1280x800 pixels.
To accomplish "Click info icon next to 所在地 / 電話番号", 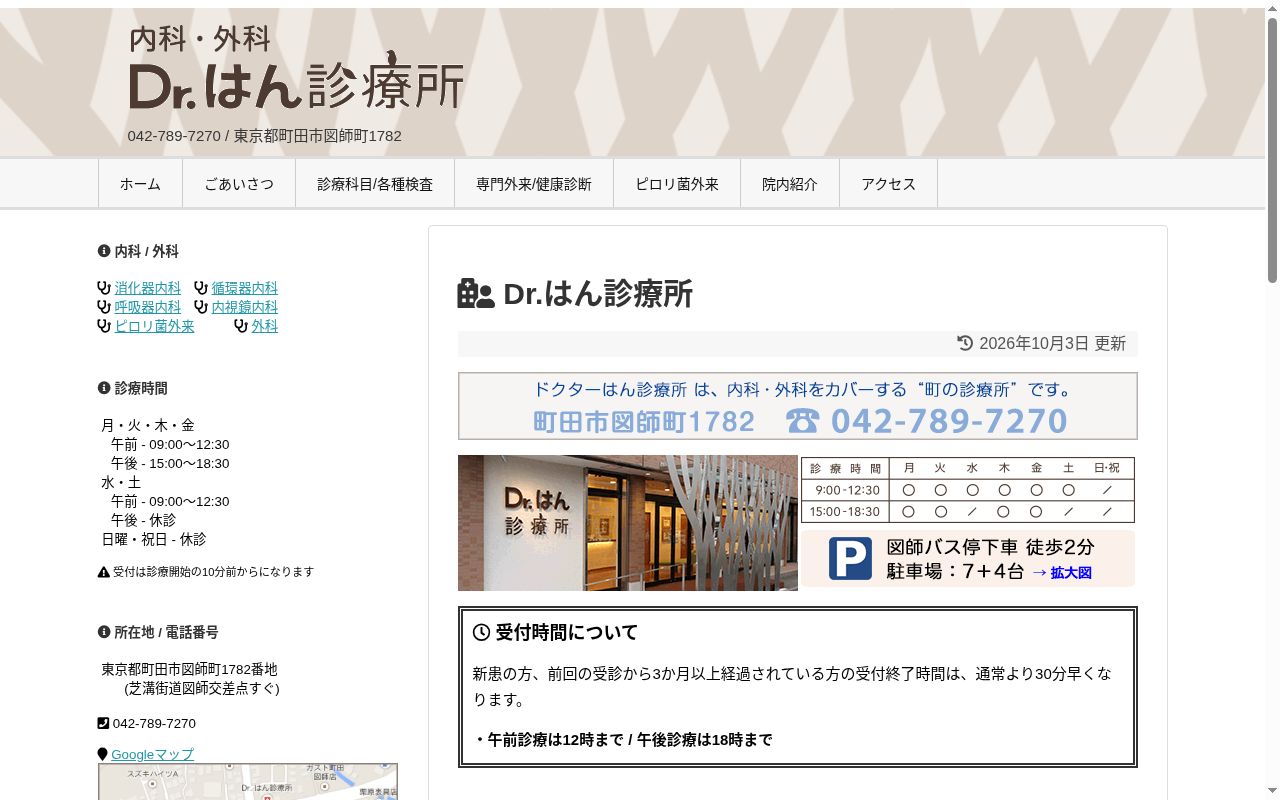I will 104,632.
